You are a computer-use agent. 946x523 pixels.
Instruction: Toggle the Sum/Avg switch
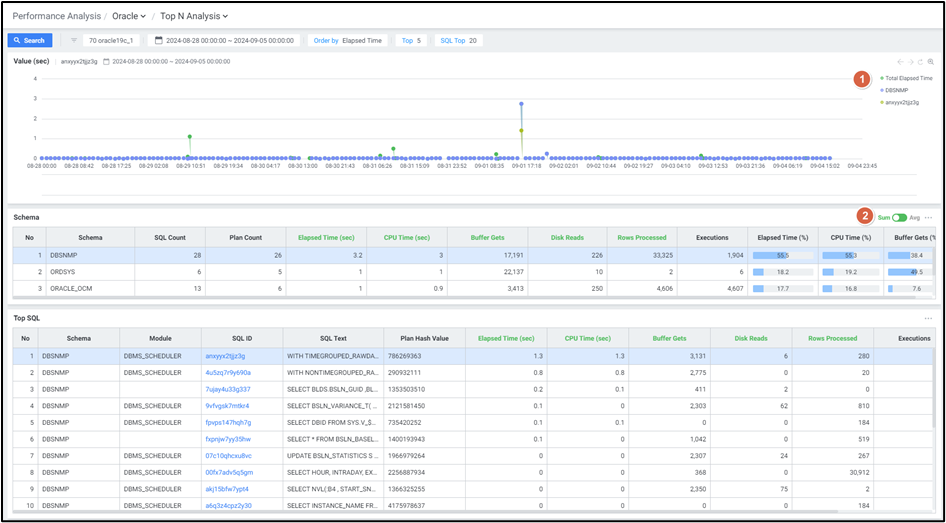(x=899, y=217)
